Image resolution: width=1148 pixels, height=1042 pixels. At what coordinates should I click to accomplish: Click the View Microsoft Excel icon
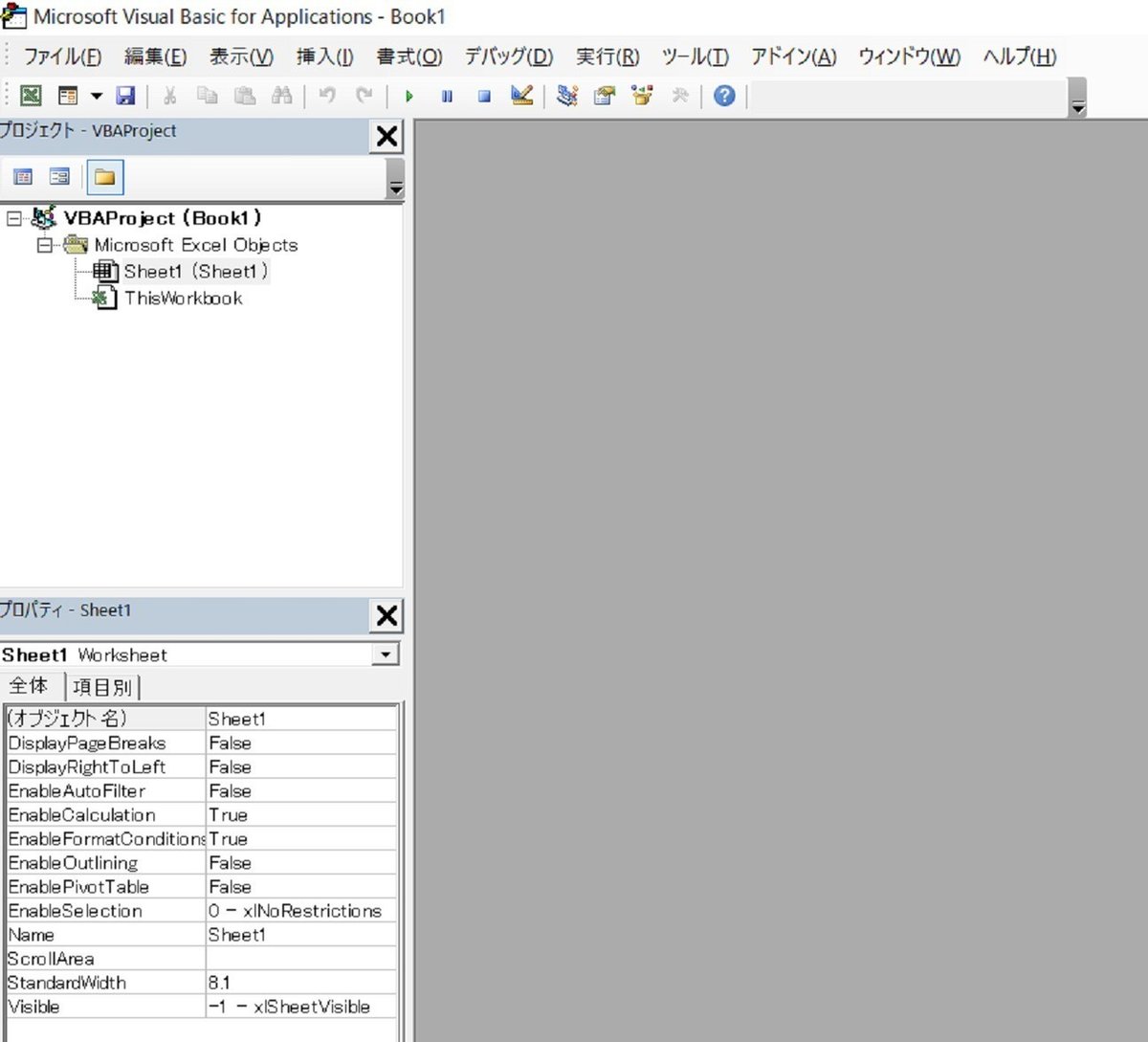tap(31, 96)
